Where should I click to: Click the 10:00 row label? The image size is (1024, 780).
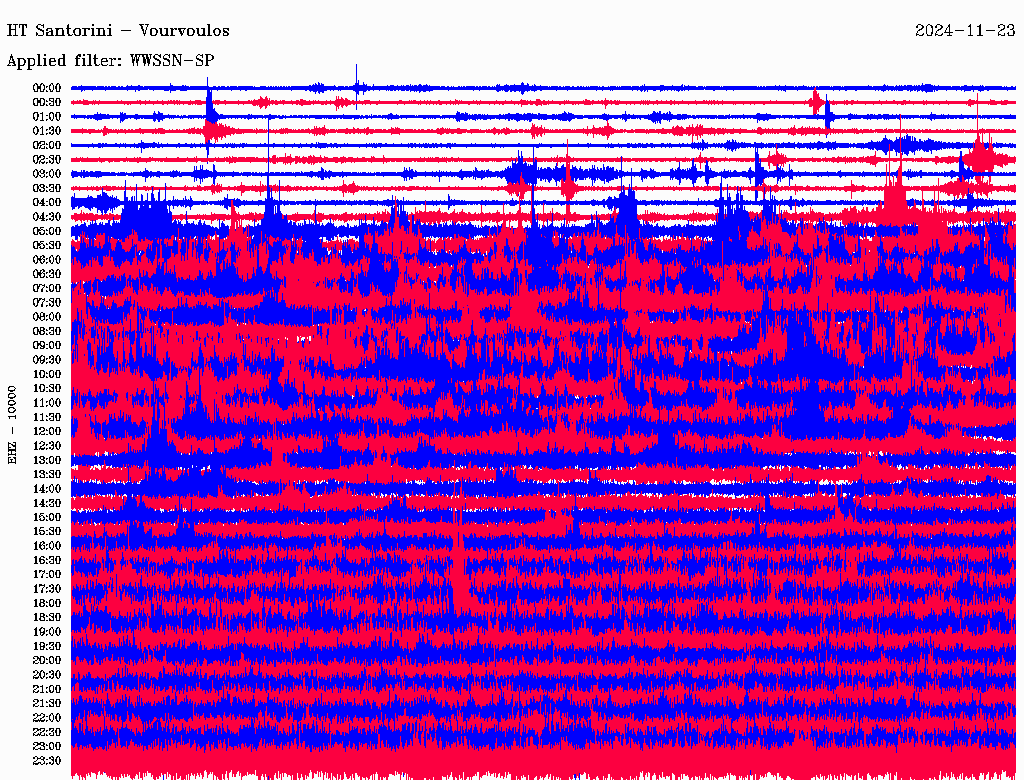[x=47, y=374]
